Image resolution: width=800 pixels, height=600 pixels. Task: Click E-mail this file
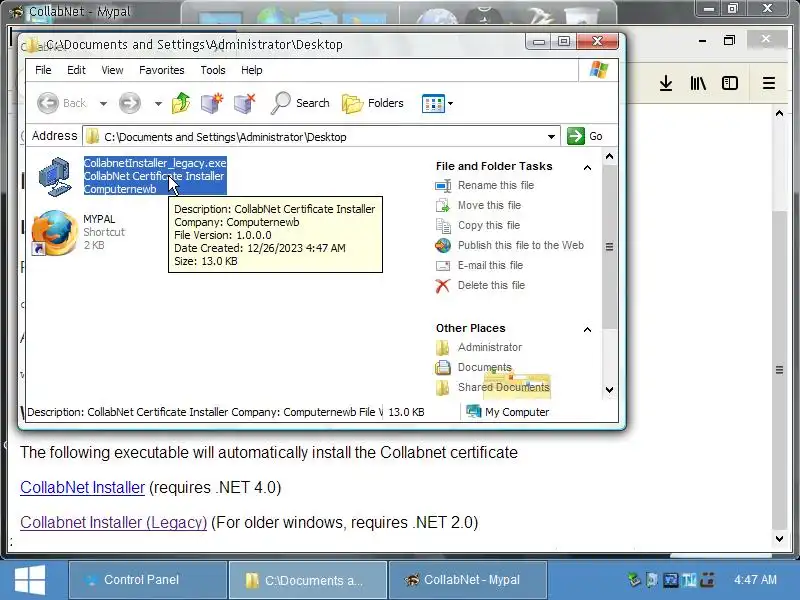point(490,265)
